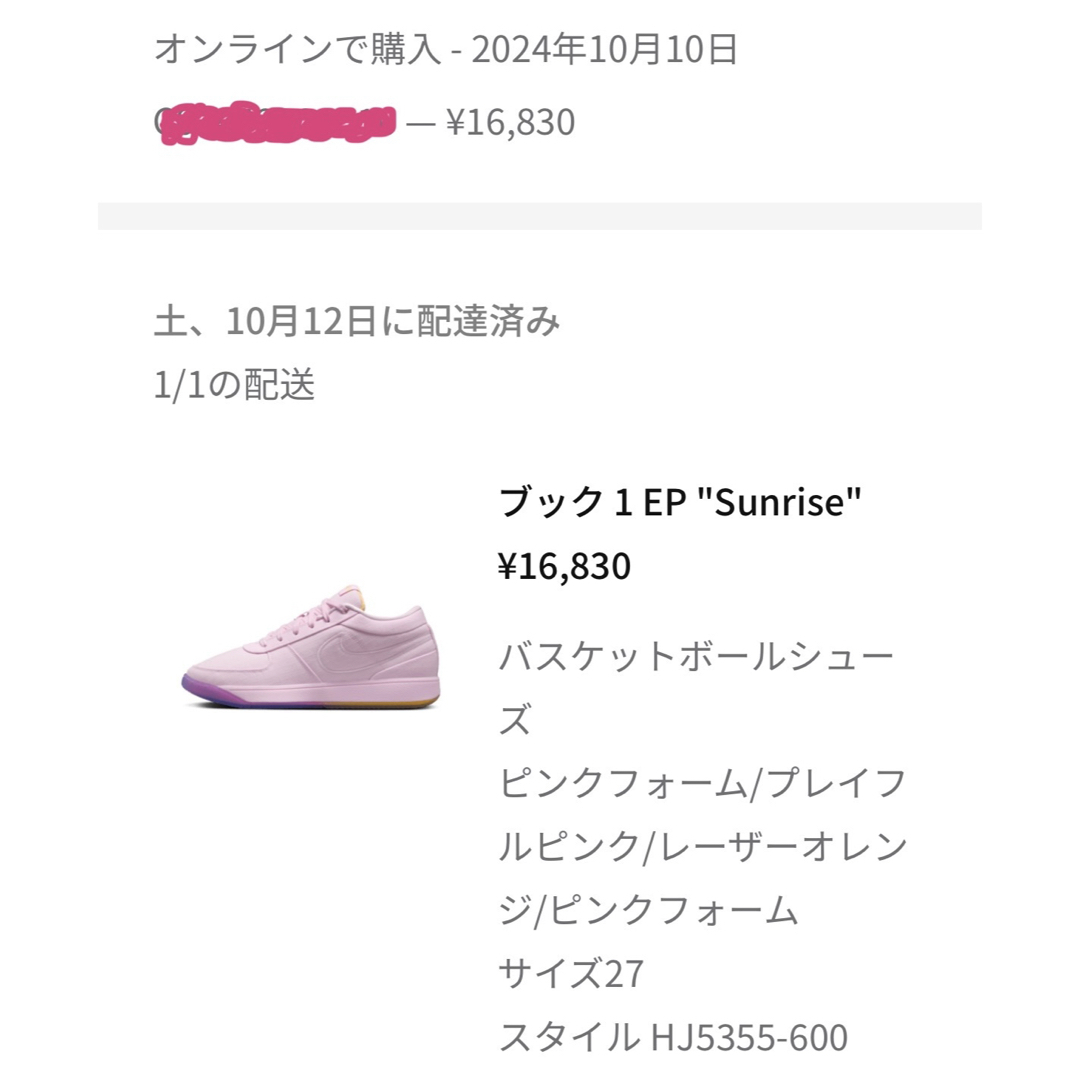Click the product title ブック 1 EP "Sunrise"
Image resolution: width=1080 pixels, height=1080 pixels.
(x=680, y=501)
